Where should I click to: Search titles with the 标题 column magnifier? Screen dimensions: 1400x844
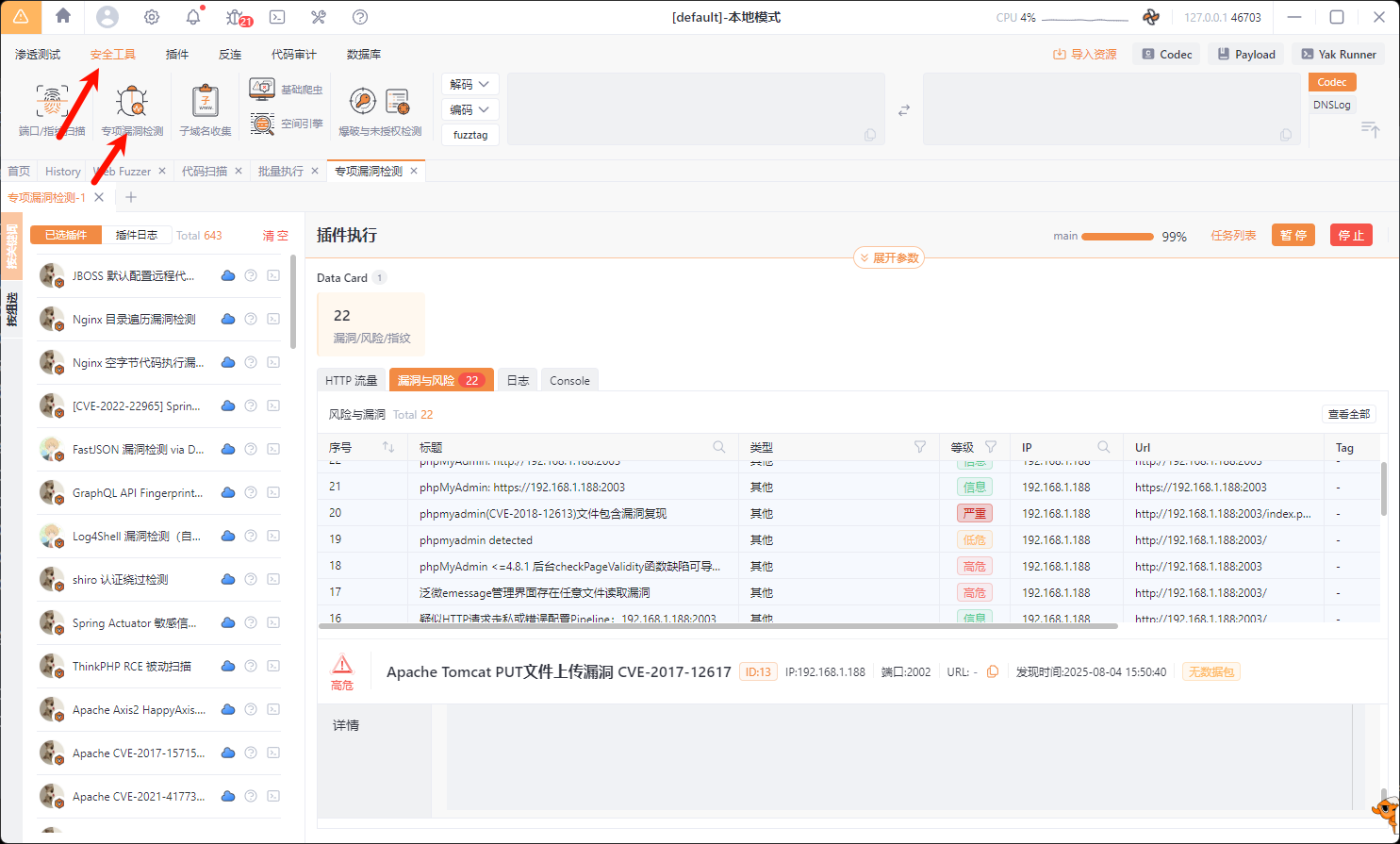click(718, 446)
